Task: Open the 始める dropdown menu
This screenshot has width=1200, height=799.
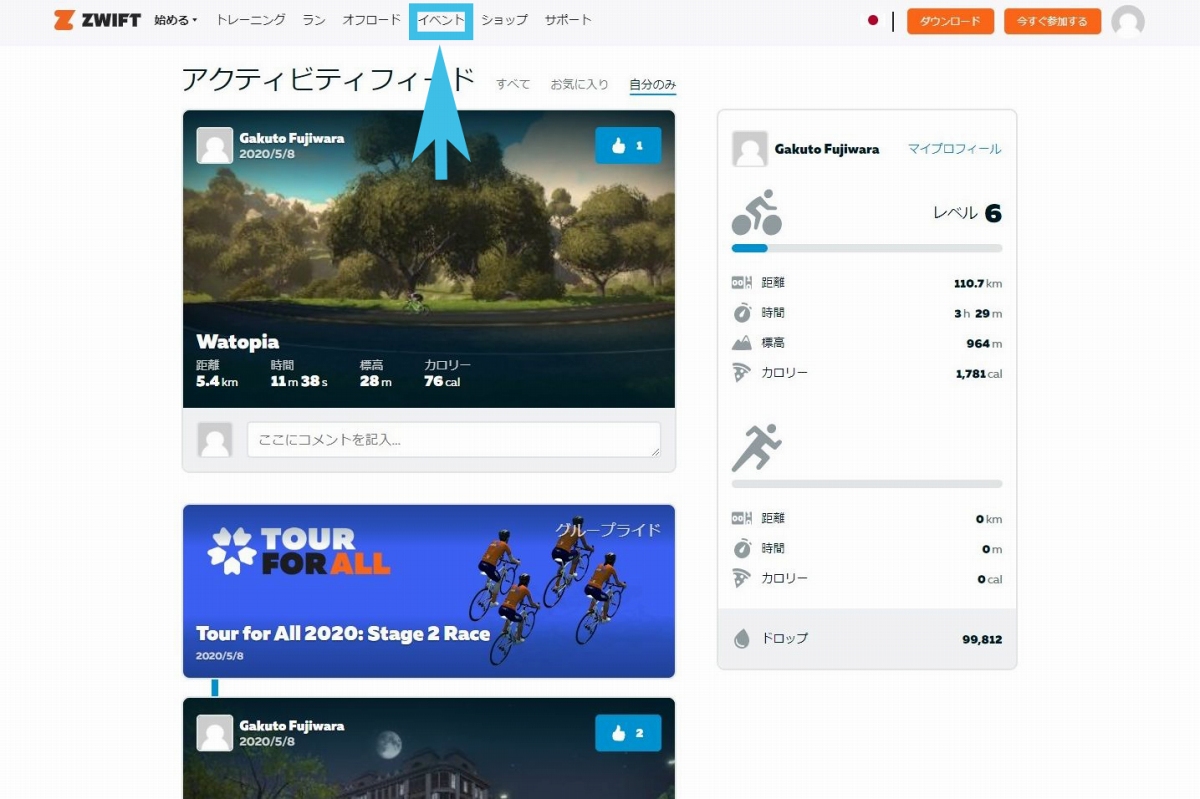Action: pyautogui.click(x=176, y=20)
